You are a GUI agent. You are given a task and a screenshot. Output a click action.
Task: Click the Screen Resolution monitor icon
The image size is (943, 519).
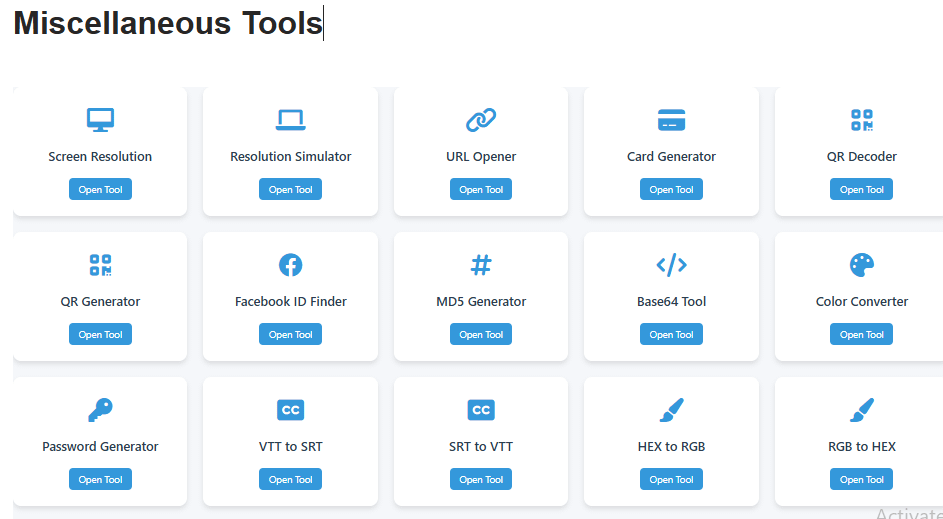point(100,120)
